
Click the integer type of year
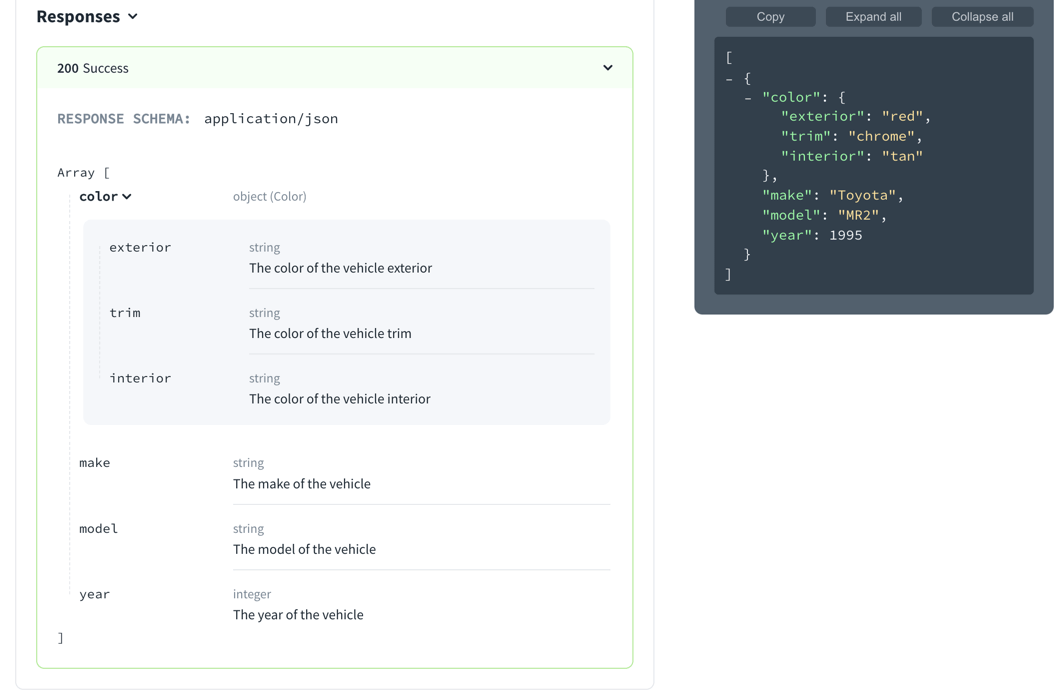pos(252,594)
